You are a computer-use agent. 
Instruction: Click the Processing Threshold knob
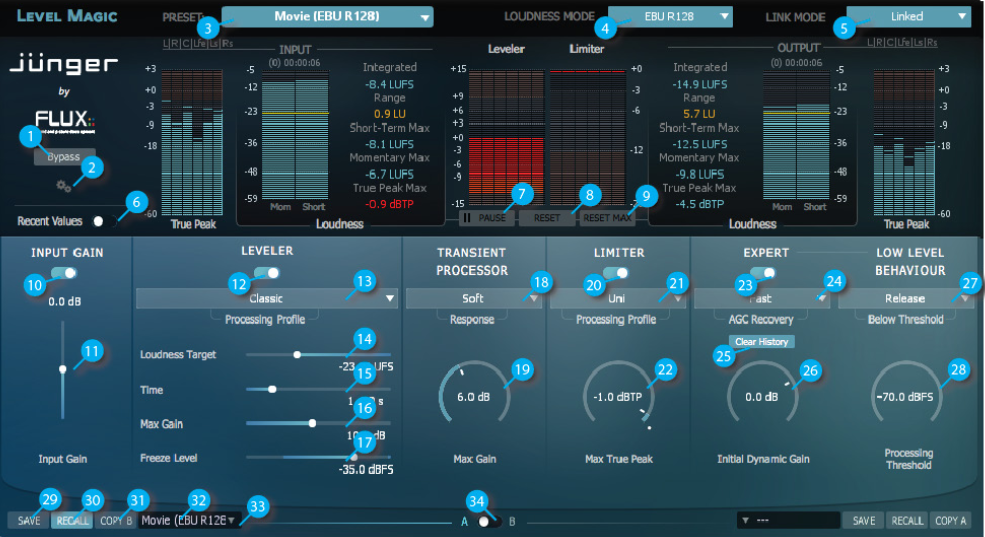click(x=907, y=396)
